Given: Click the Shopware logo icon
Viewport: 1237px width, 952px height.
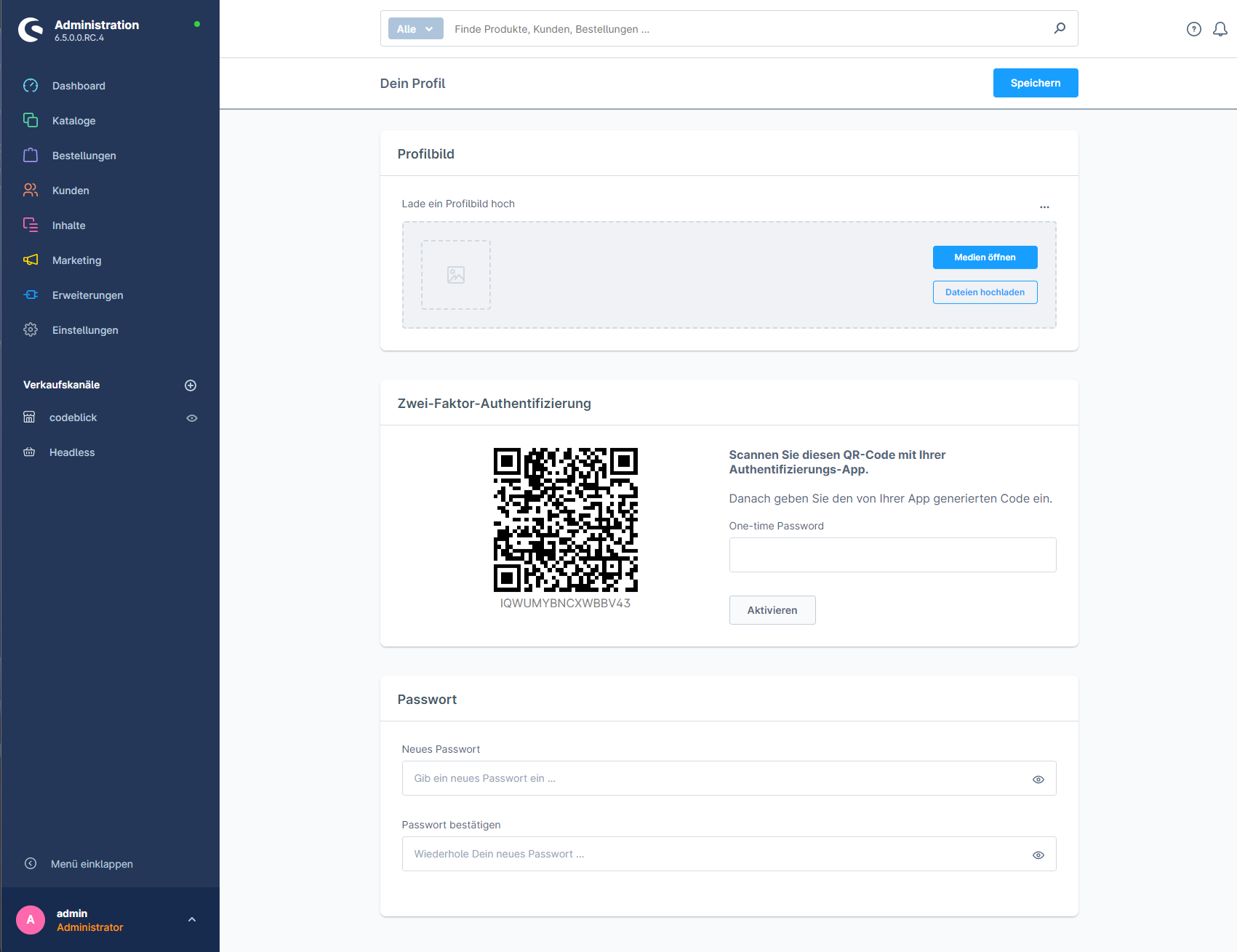Looking at the screenshot, I should (x=31, y=30).
